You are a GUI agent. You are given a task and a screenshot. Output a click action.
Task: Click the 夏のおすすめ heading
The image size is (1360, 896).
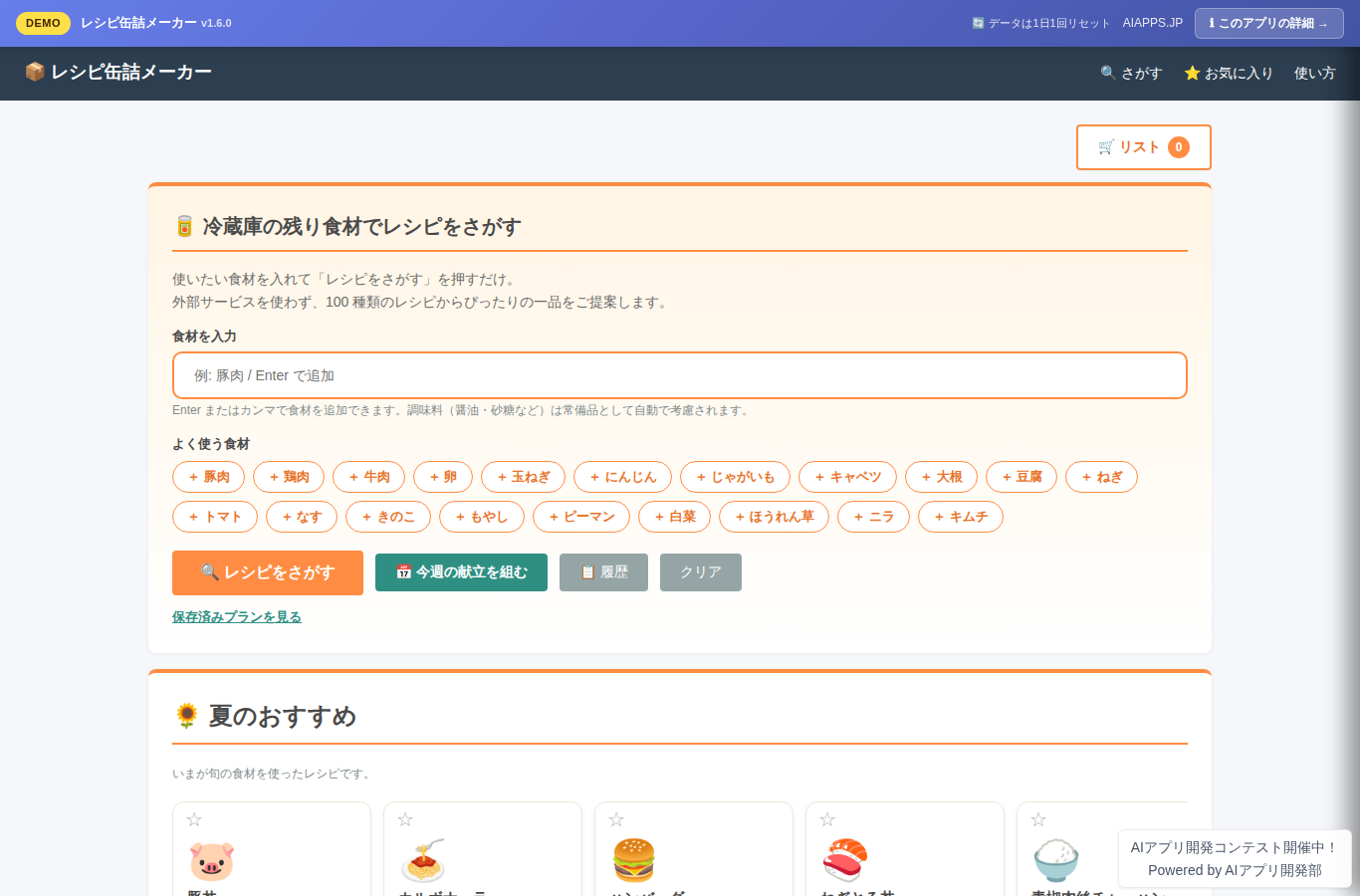pyautogui.click(x=265, y=716)
